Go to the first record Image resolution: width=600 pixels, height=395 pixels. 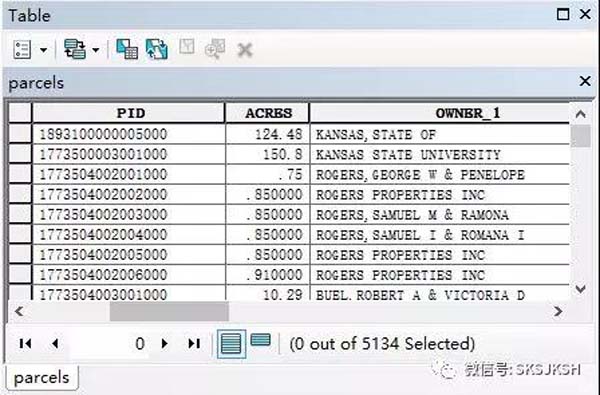(25, 344)
